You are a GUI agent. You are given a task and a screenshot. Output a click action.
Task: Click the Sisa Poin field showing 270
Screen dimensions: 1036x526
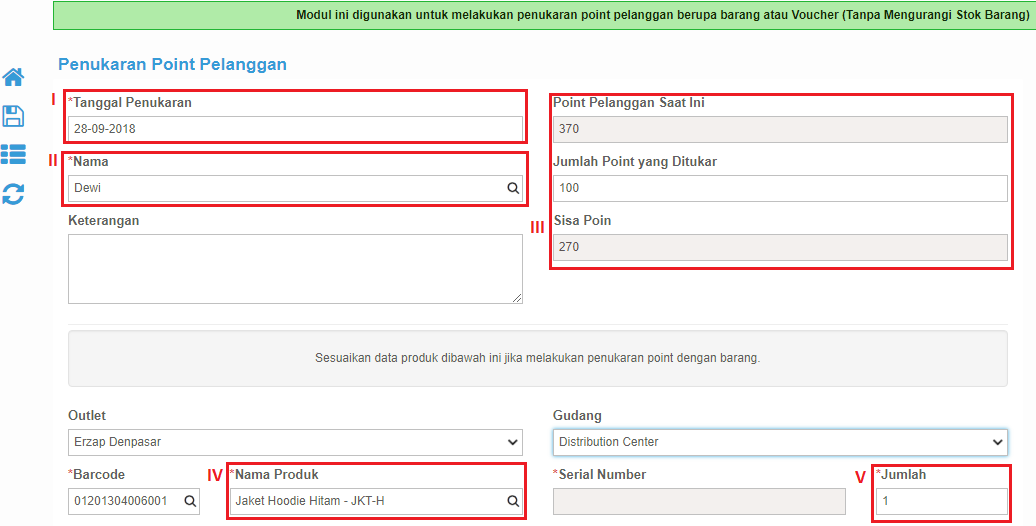click(x=780, y=247)
